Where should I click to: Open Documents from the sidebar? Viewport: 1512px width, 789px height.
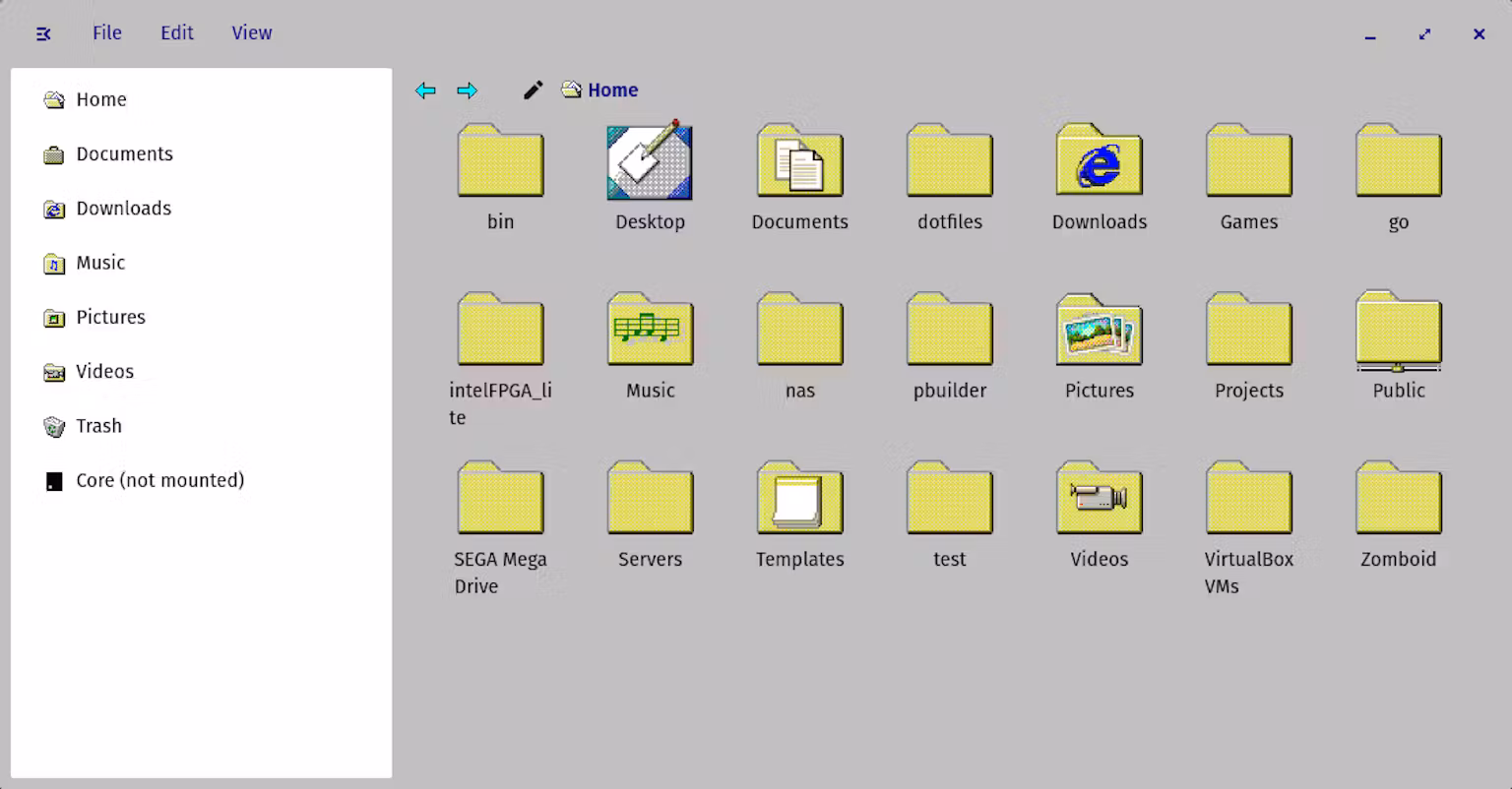tap(124, 154)
